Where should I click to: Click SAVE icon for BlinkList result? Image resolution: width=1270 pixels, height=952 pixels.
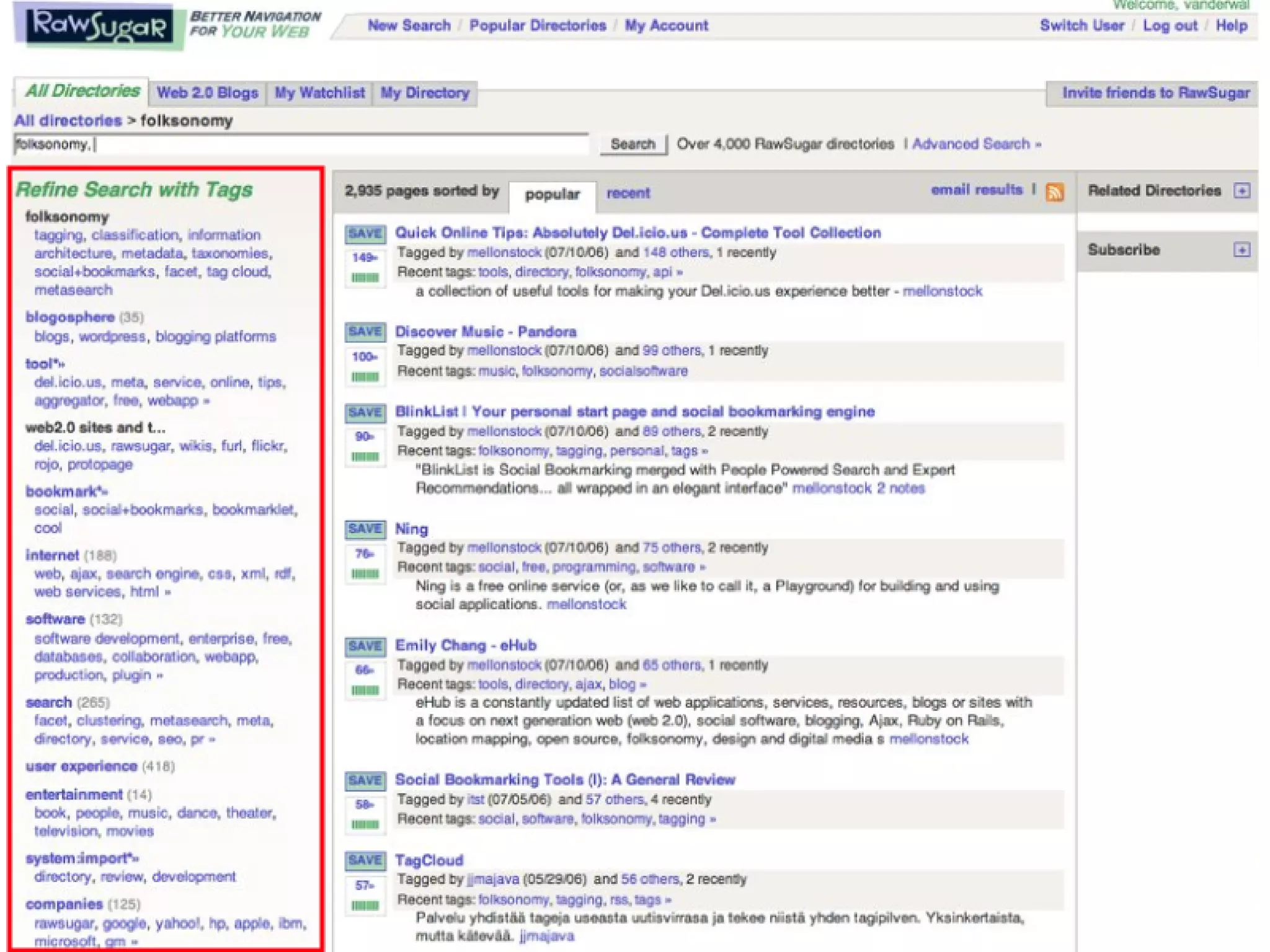365,412
